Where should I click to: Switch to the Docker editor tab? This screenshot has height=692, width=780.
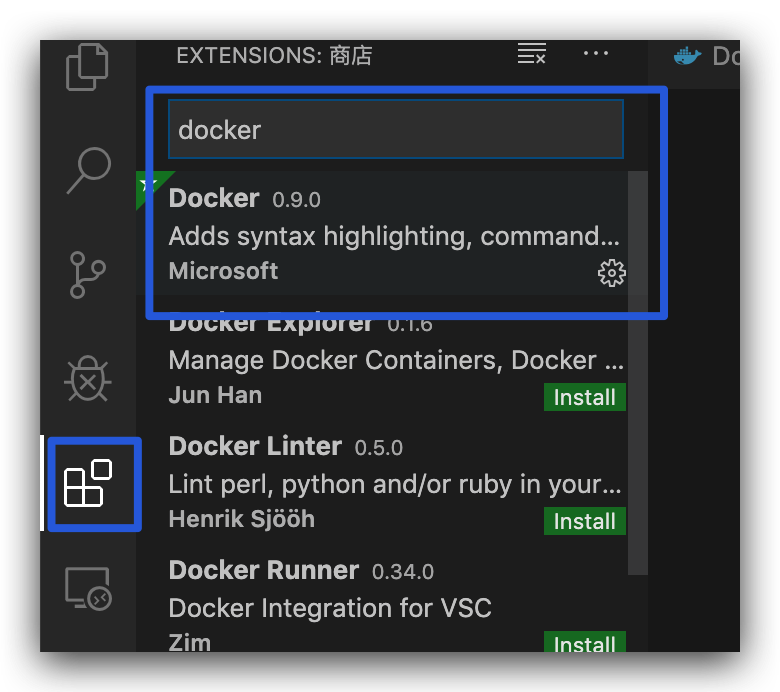(x=708, y=56)
